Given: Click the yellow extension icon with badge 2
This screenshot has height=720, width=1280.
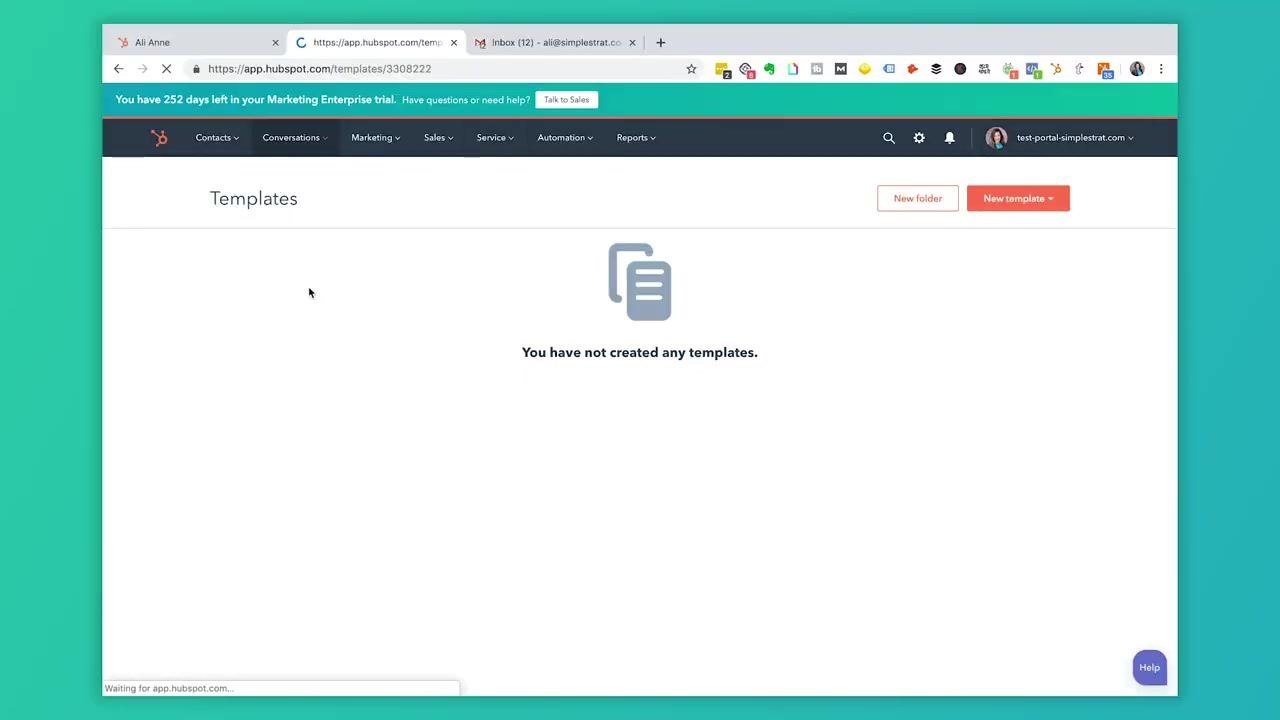Looking at the screenshot, I should [x=722, y=70].
